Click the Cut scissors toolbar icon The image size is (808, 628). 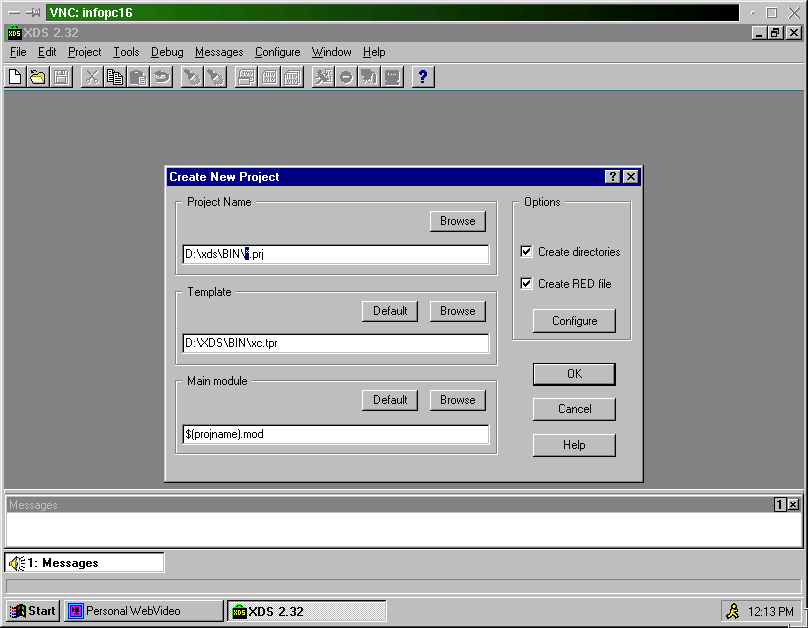coord(92,77)
